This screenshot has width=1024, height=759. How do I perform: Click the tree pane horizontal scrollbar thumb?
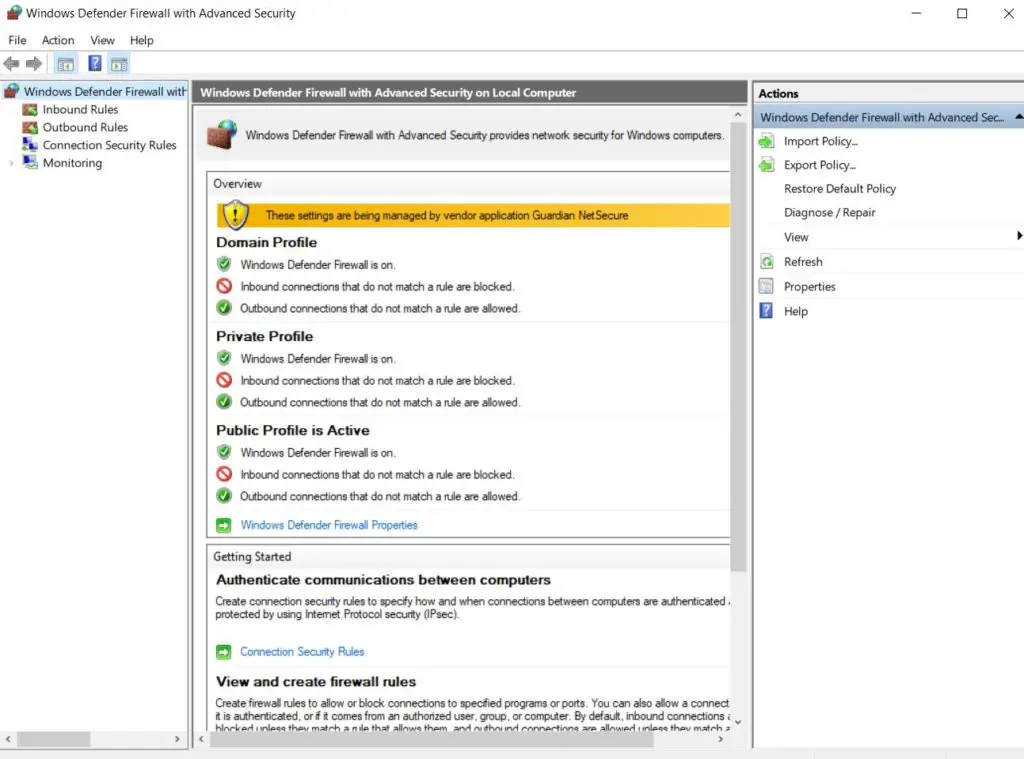(x=54, y=739)
